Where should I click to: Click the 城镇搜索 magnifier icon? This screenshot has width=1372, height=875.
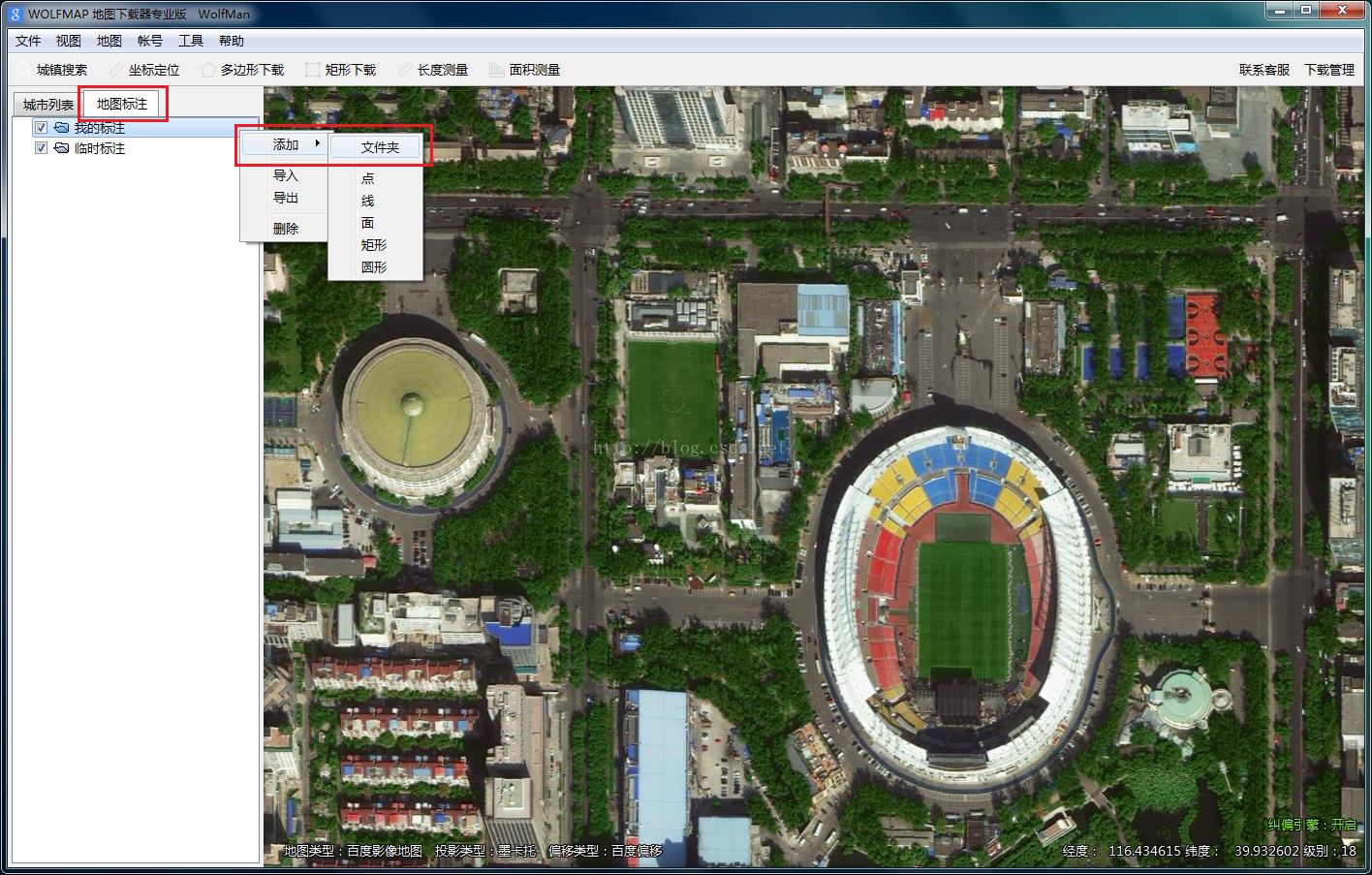click(23, 70)
